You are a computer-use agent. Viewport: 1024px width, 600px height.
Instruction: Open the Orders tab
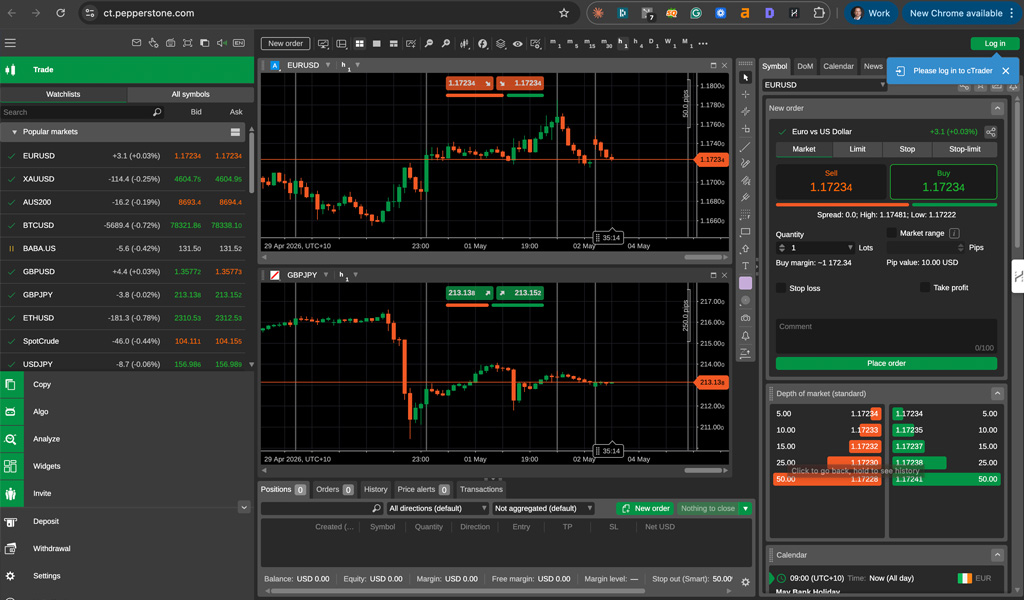pos(334,489)
